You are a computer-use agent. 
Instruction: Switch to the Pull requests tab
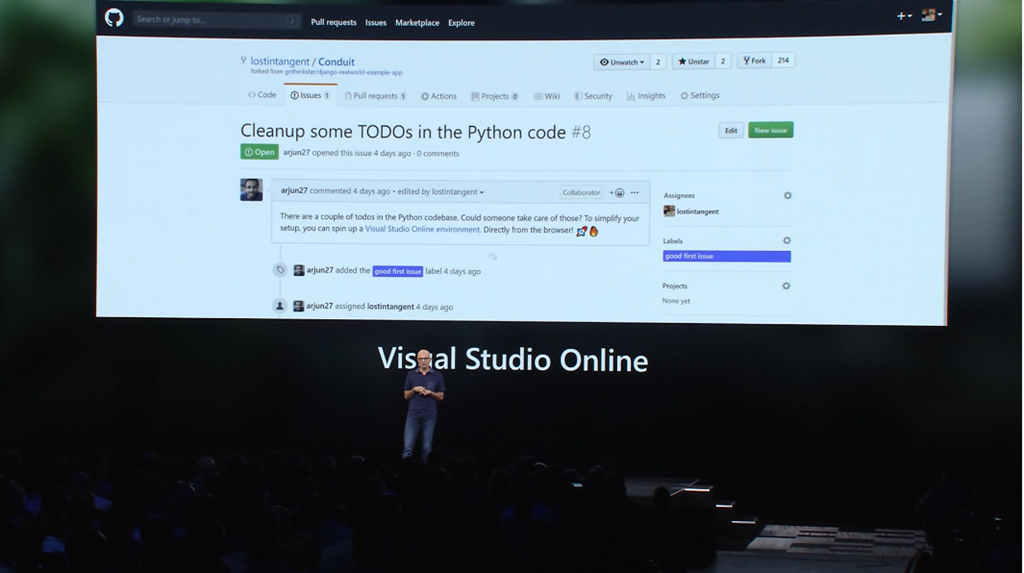(x=376, y=96)
